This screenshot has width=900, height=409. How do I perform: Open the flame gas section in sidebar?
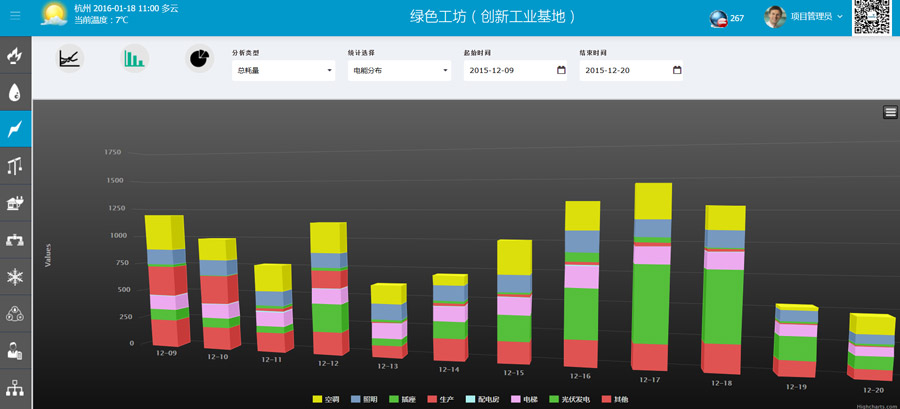point(15,56)
